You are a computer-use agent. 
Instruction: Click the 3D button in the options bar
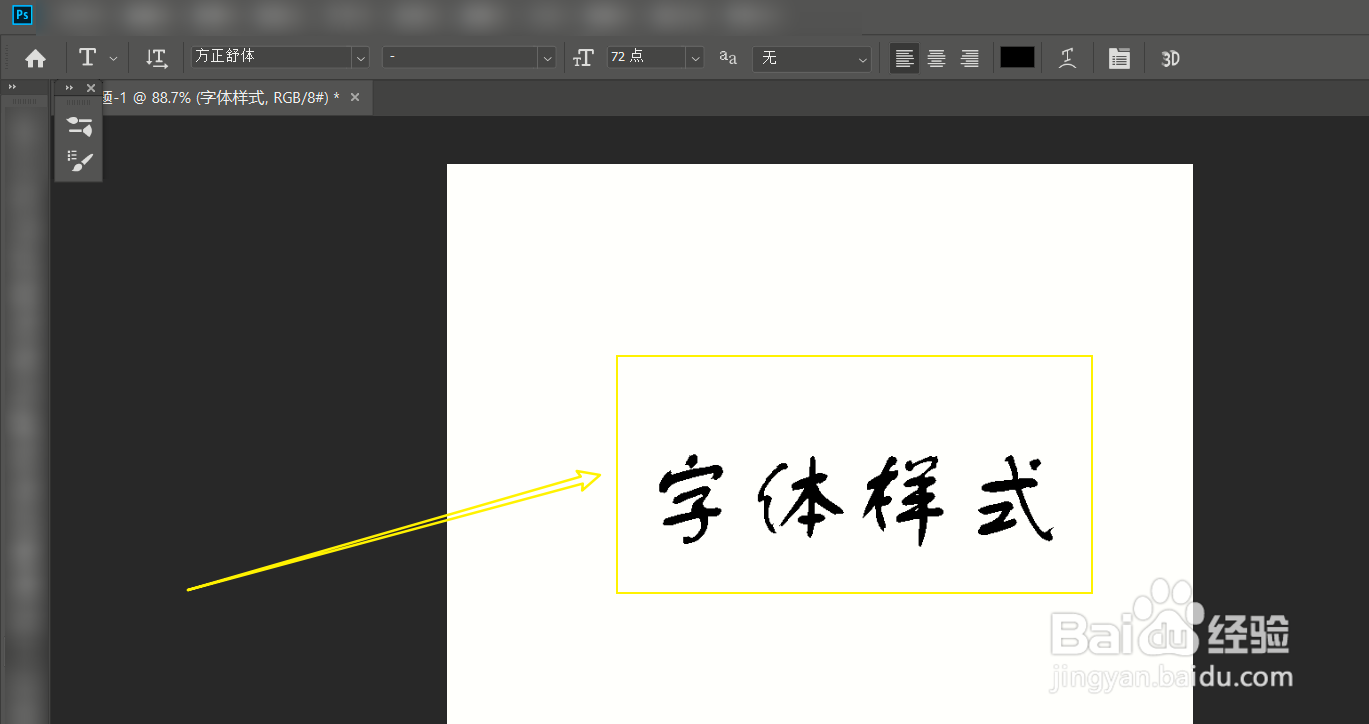coord(1170,57)
